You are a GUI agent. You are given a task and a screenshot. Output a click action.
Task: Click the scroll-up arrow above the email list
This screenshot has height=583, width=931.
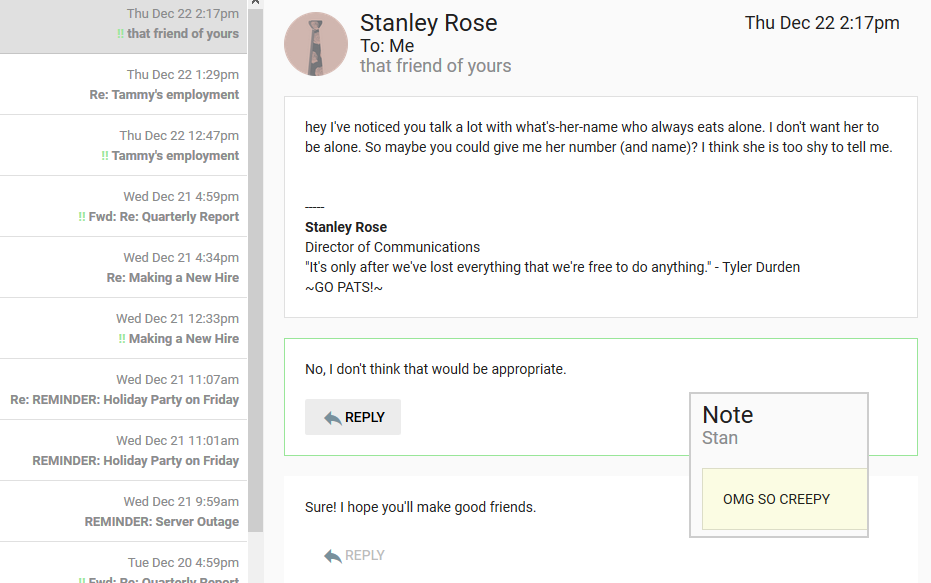click(255, 4)
